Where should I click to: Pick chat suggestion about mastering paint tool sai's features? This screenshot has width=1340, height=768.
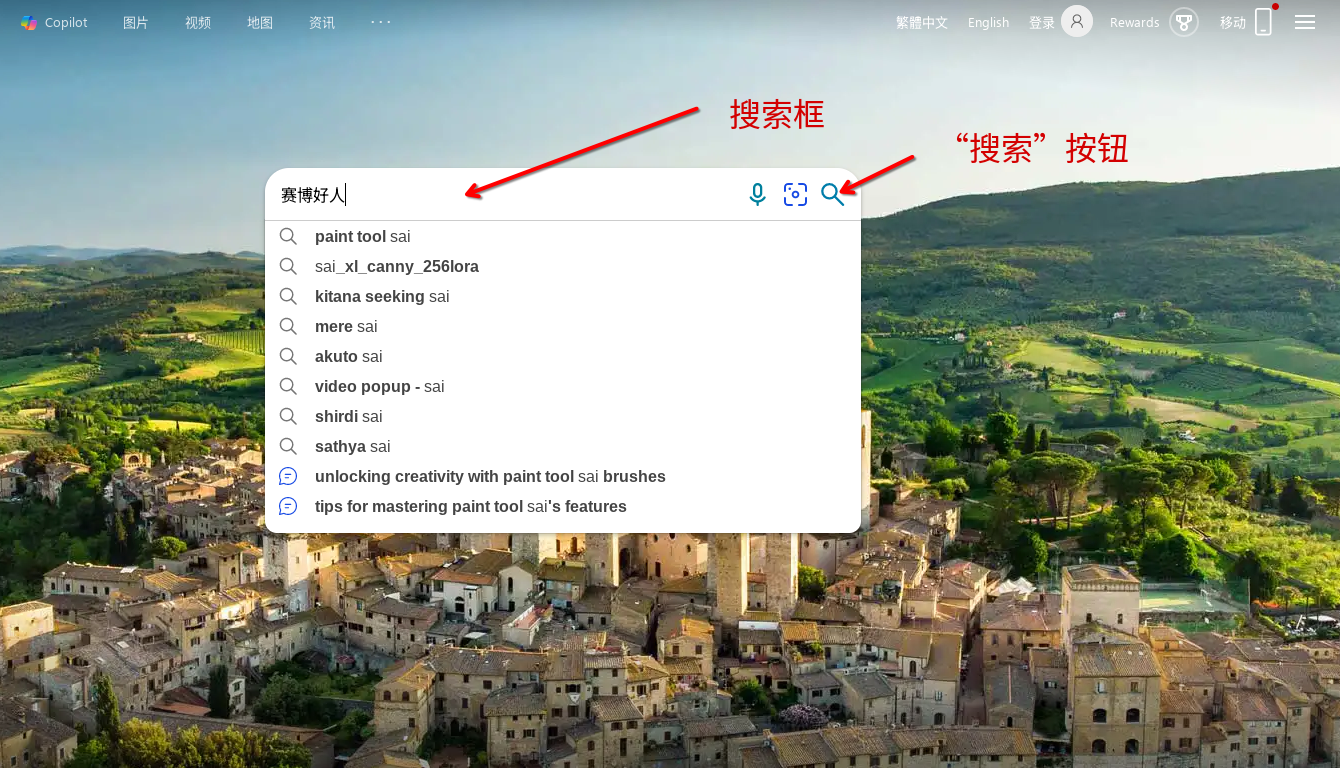[470, 507]
